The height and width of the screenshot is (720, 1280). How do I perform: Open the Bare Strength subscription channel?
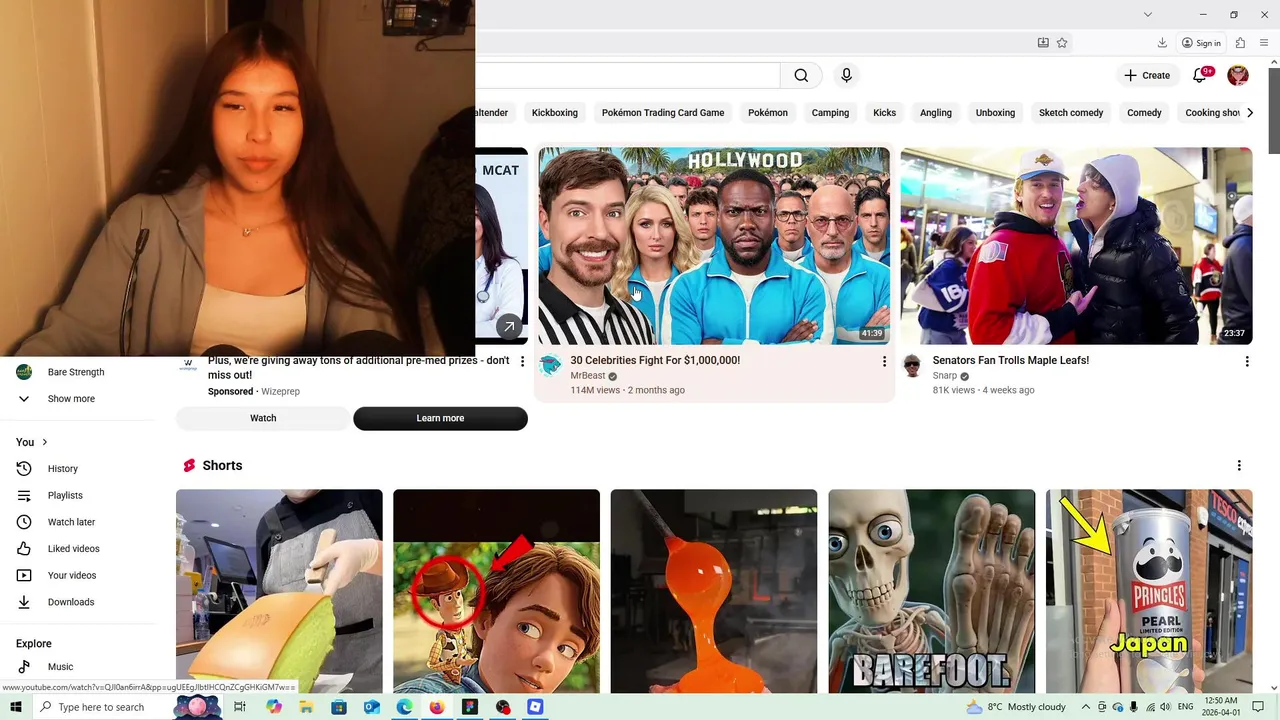coord(78,372)
